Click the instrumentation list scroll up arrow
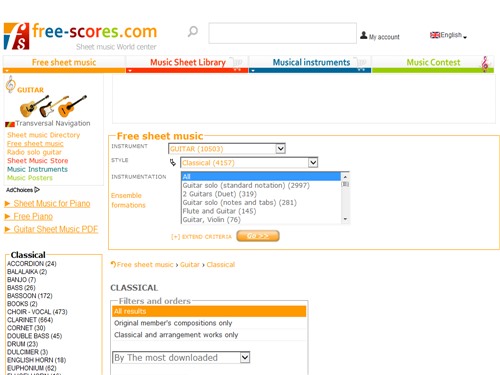This screenshot has width=500, height=375. click(x=345, y=176)
